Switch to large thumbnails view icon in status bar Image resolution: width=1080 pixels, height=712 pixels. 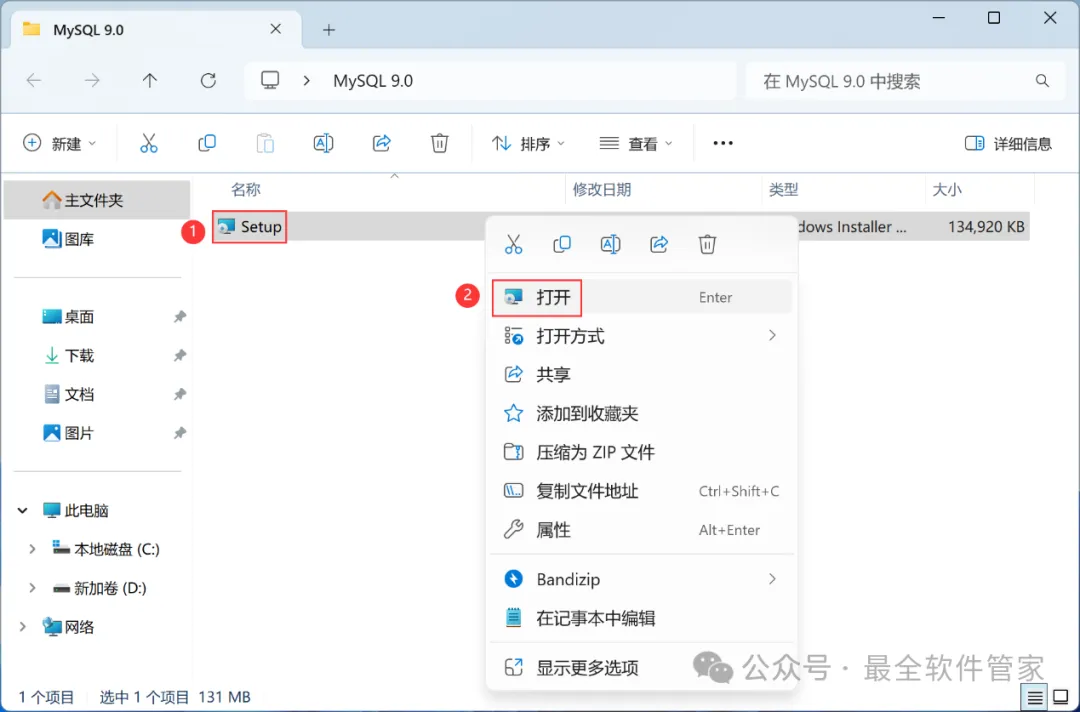point(1061,698)
